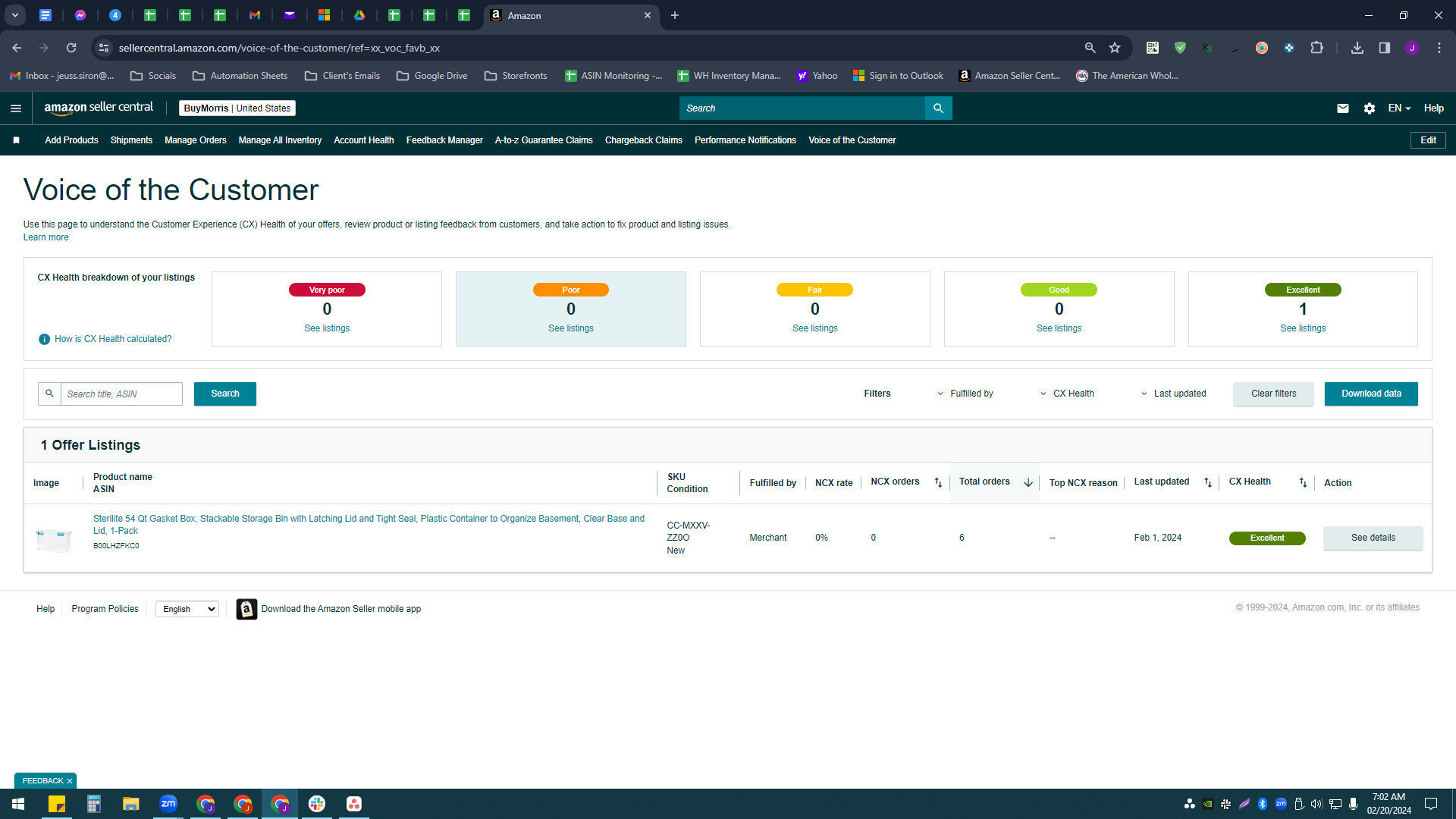
Task: Go to Shipments in the favorites bar
Action: (x=131, y=140)
